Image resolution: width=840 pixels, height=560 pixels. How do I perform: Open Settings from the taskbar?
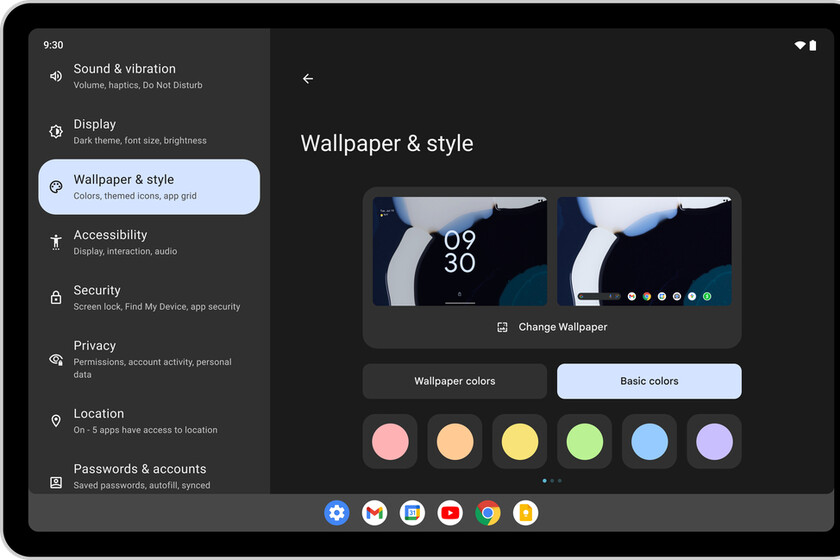(336, 513)
